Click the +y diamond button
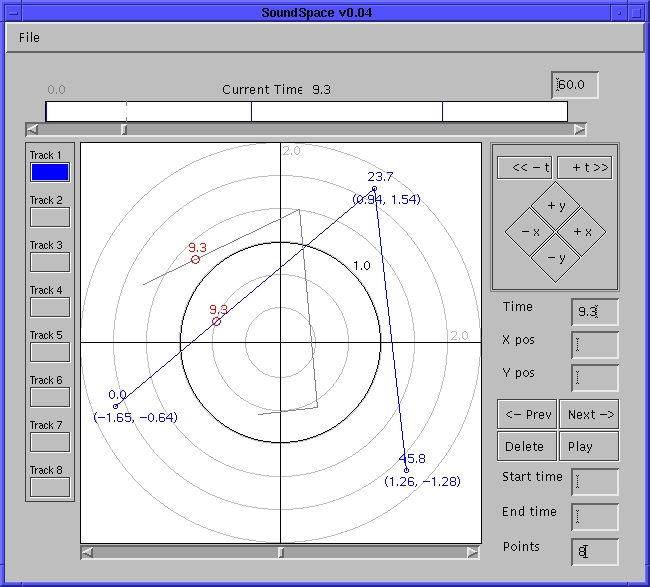 556,205
